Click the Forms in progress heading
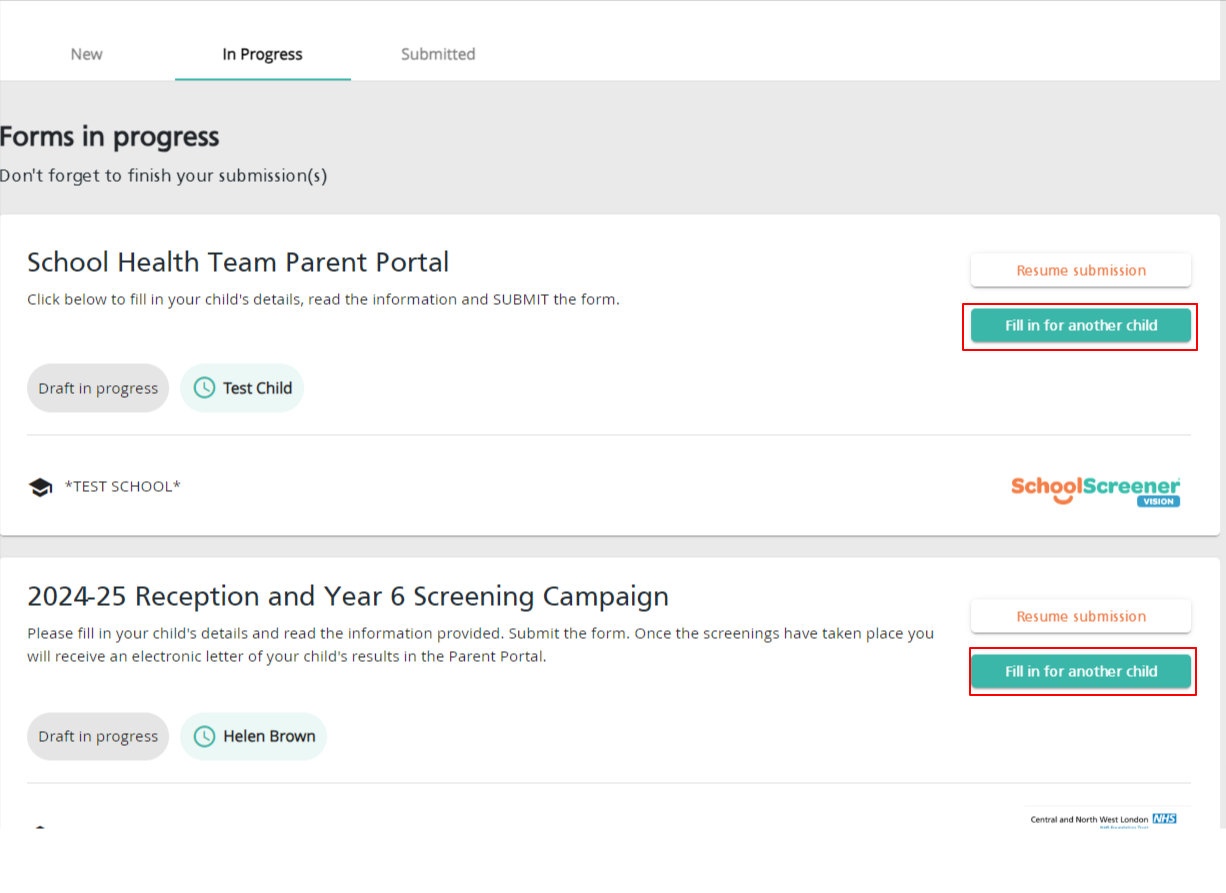 [x=109, y=137]
